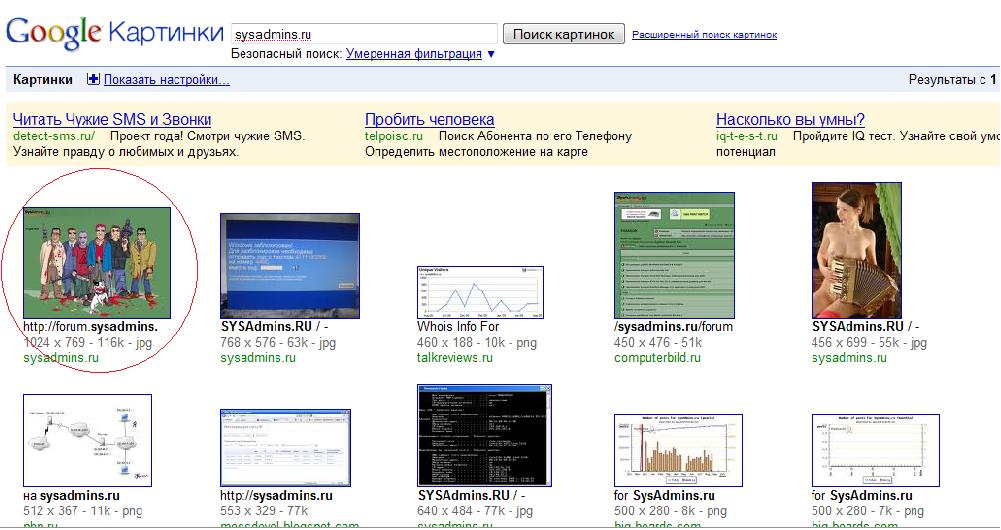Click the 450 x 476 - 51k details
The height and width of the screenshot is (530, 1001).
tap(658, 342)
